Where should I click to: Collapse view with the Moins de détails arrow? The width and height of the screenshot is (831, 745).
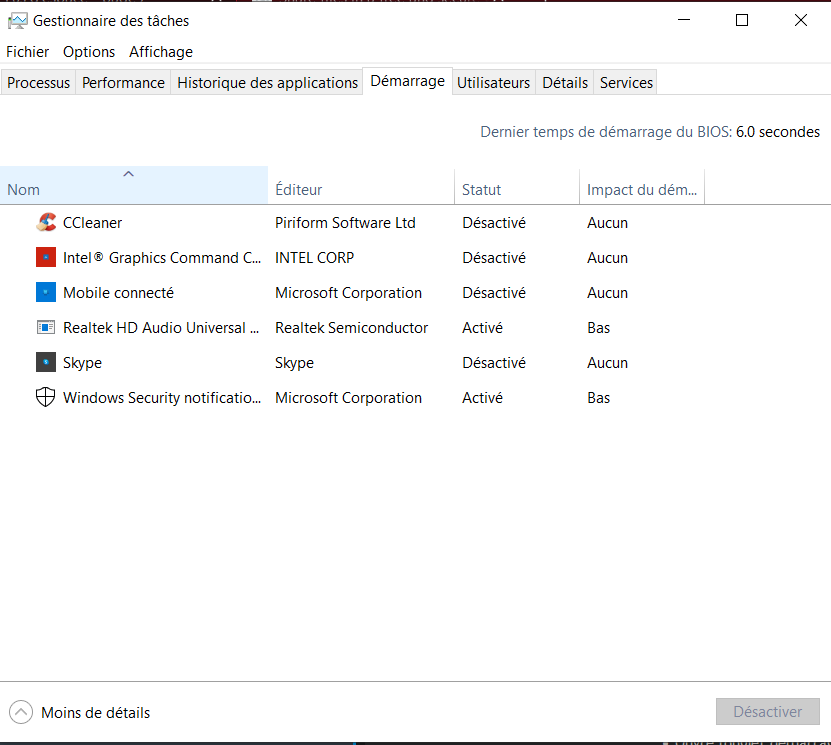[x=20, y=712]
